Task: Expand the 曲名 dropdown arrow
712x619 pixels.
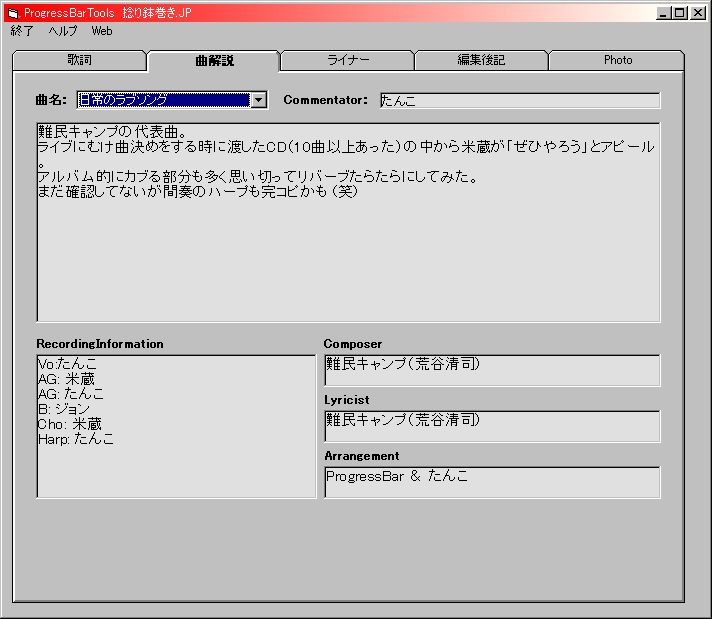Action: point(259,100)
